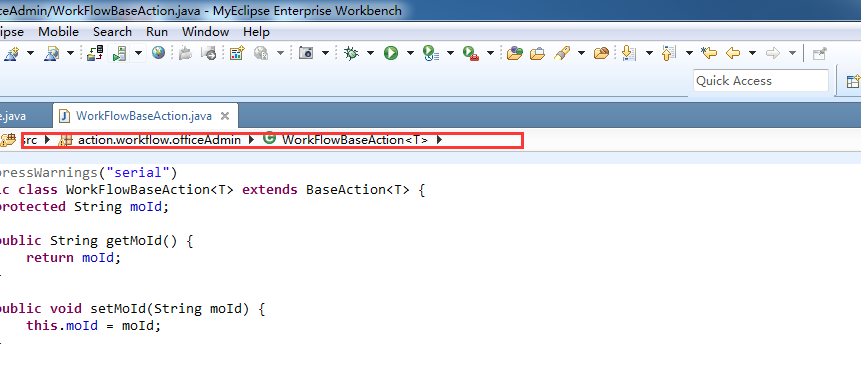The width and height of the screenshot is (861, 367).
Task: Click the Search flashlight icon
Action: pos(561,53)
